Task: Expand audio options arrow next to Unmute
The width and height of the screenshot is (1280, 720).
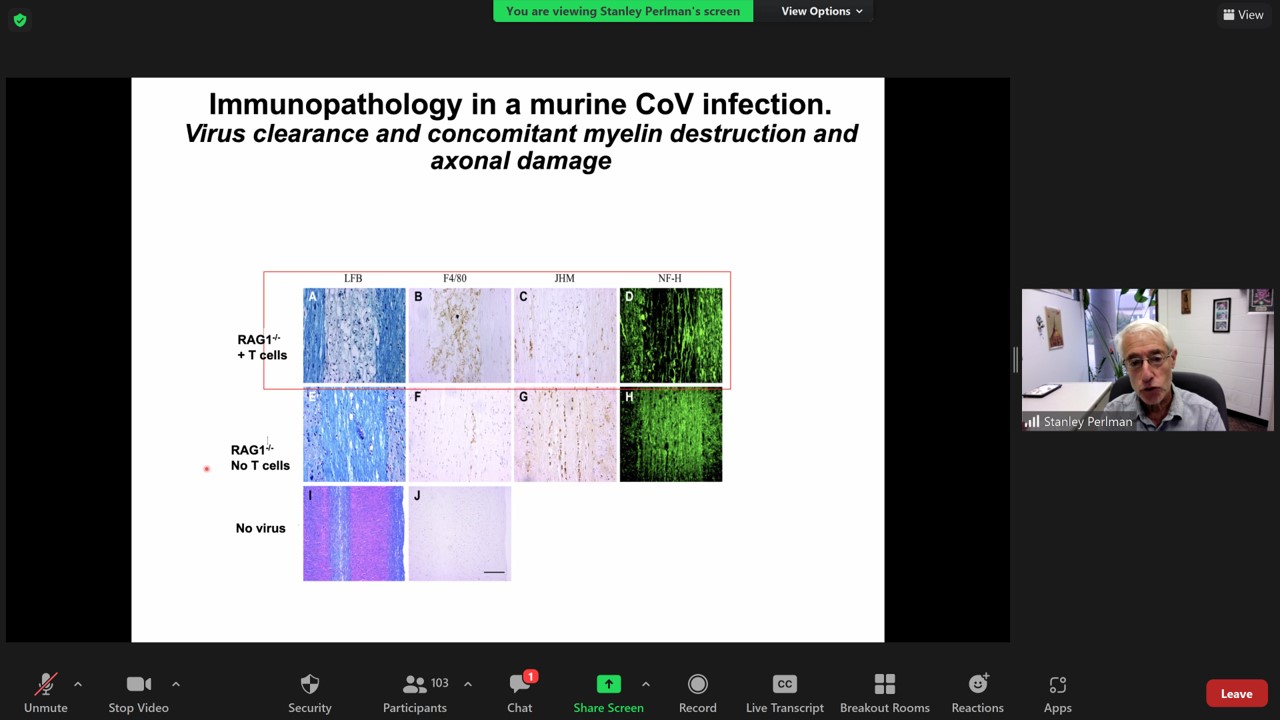Action: 78,684
